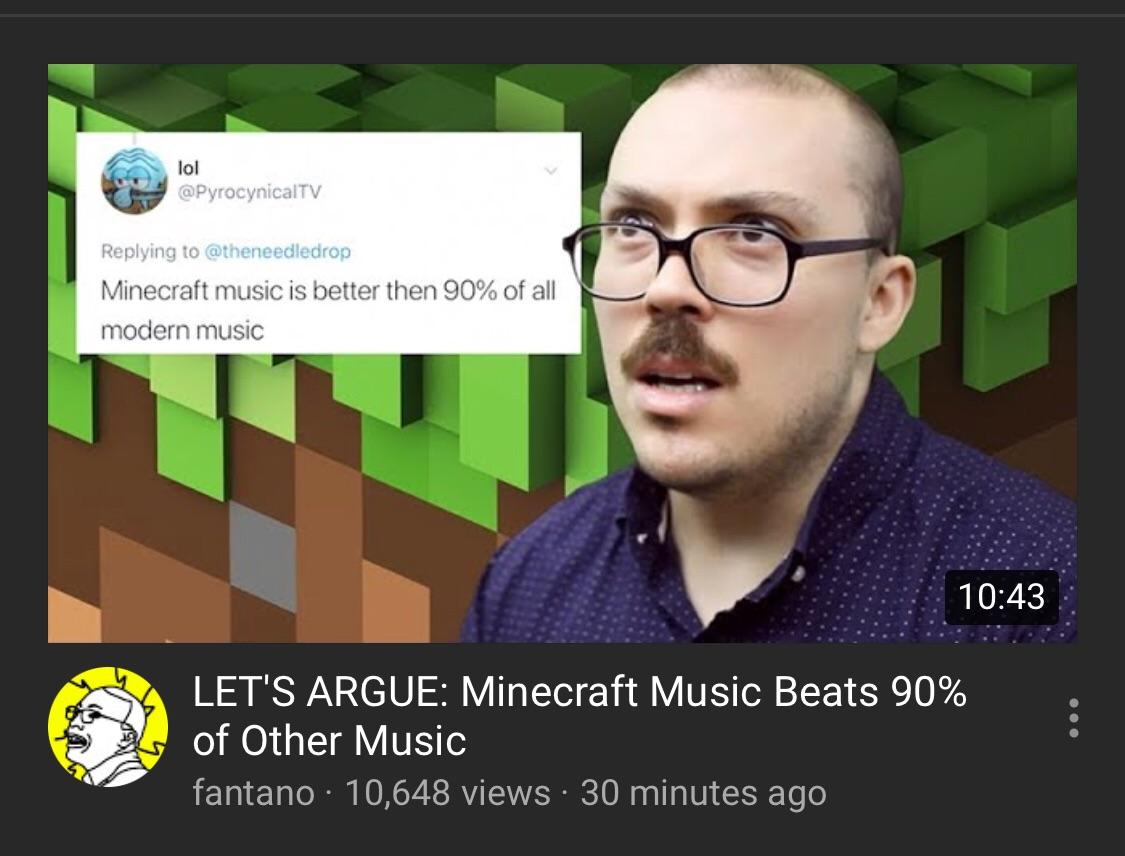The width and height of the screenshot is (1125, 856).
Task: Open the three-dot video options menu
Action: click(x=1073, y=718)
